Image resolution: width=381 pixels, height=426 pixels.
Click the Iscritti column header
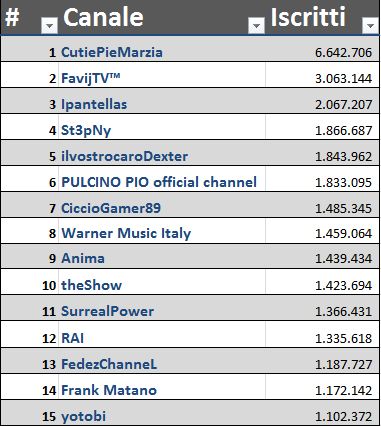308,17
